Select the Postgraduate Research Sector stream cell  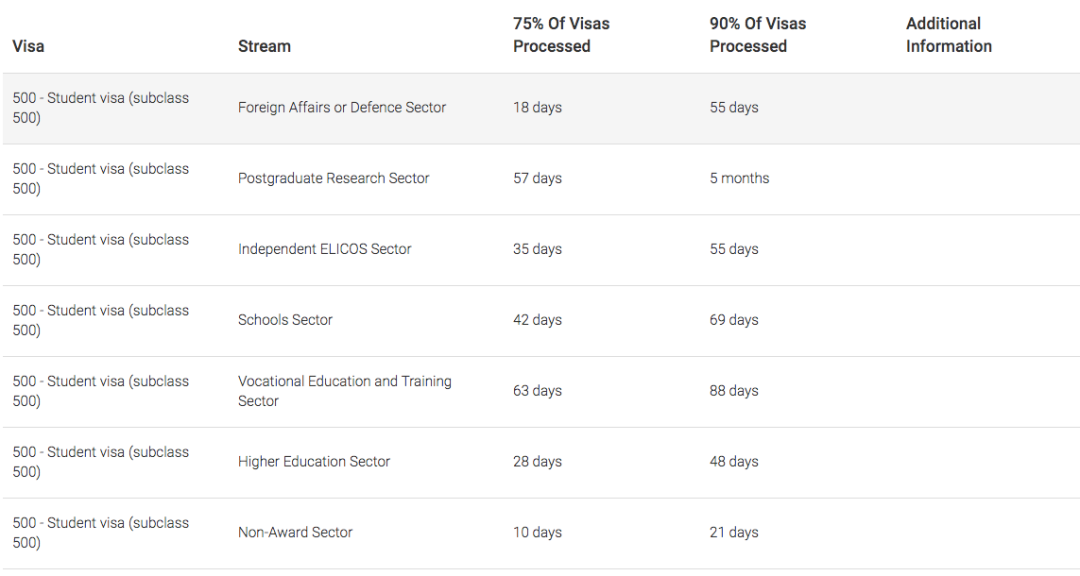click(x=333, y=178)
